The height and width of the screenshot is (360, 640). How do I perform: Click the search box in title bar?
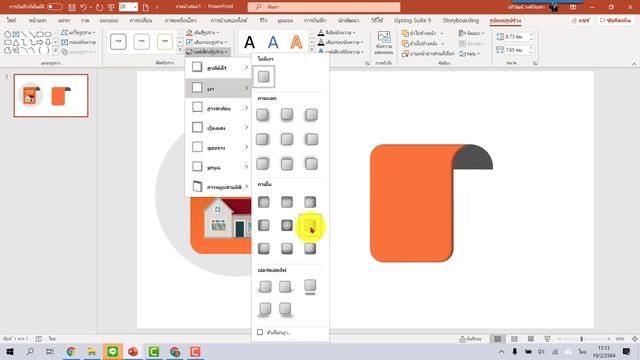click(x=324, y=7)
